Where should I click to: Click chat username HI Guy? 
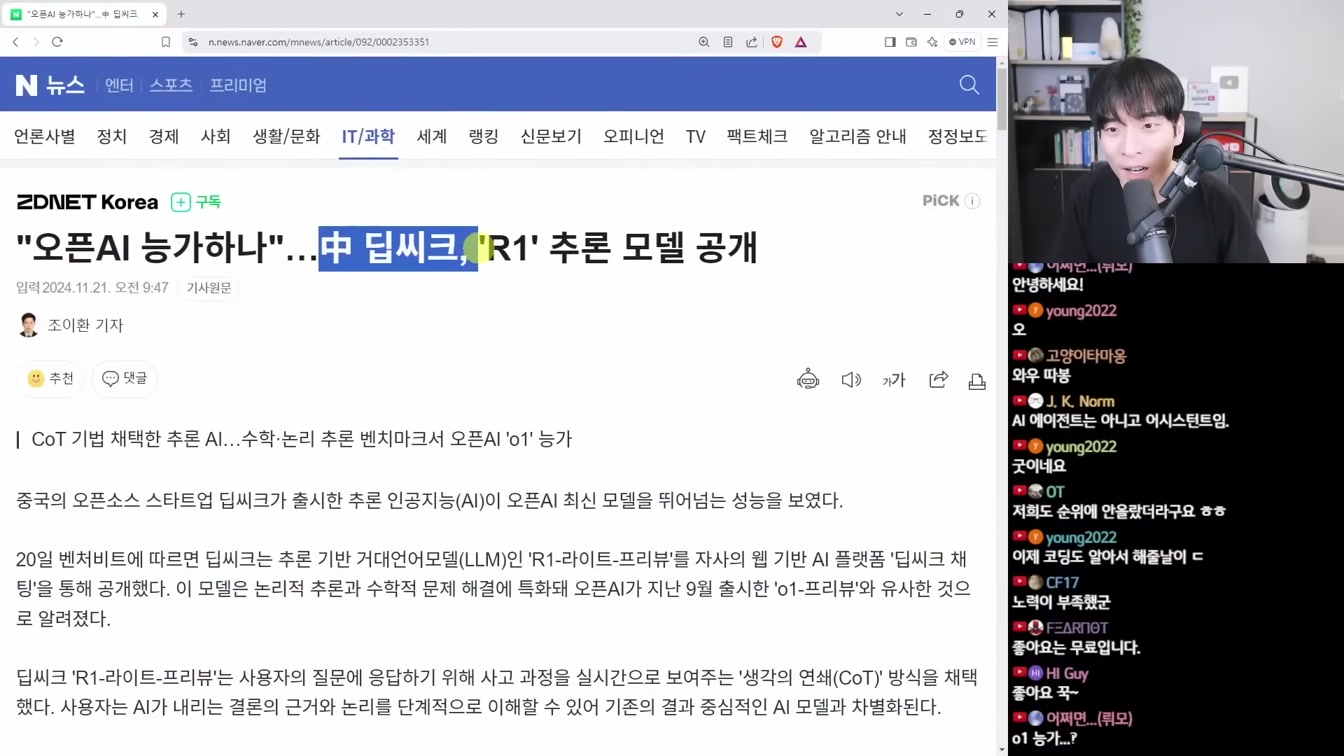[1067, 673]
